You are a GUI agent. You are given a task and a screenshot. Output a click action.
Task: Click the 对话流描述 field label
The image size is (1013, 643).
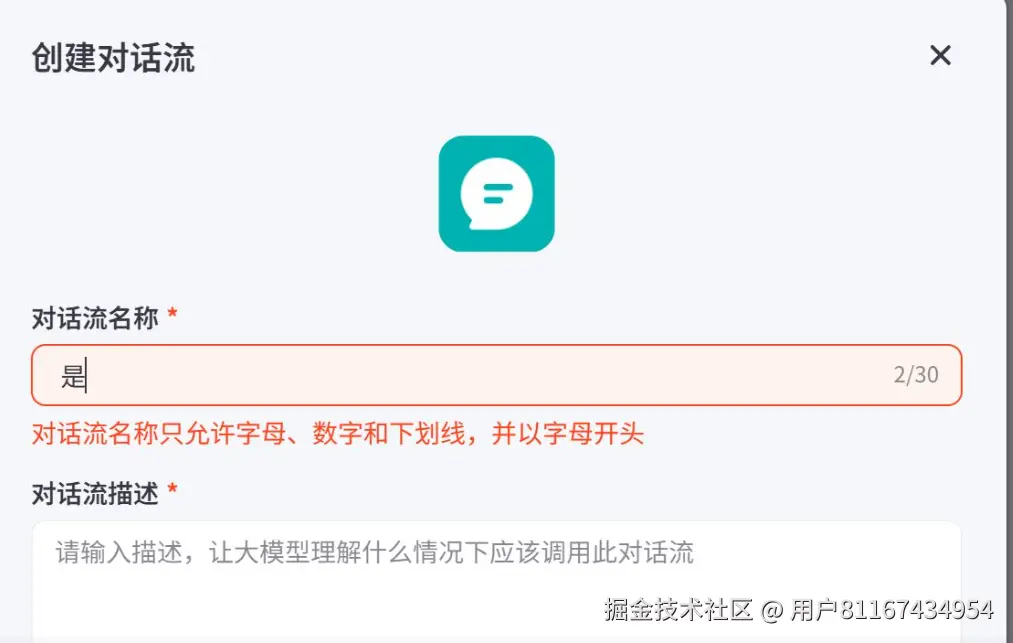(x=95, y=494)
